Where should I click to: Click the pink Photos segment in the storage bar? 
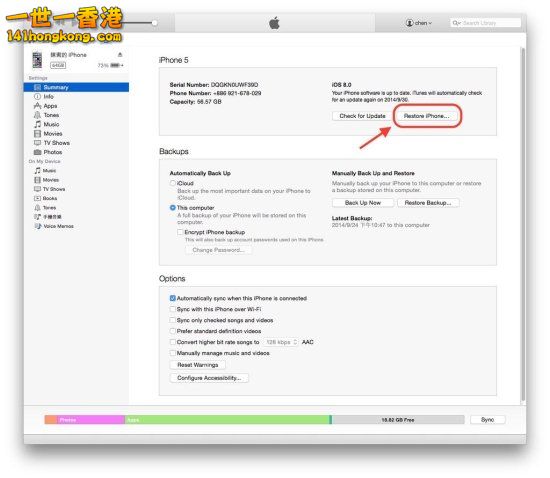pos(91,420)
